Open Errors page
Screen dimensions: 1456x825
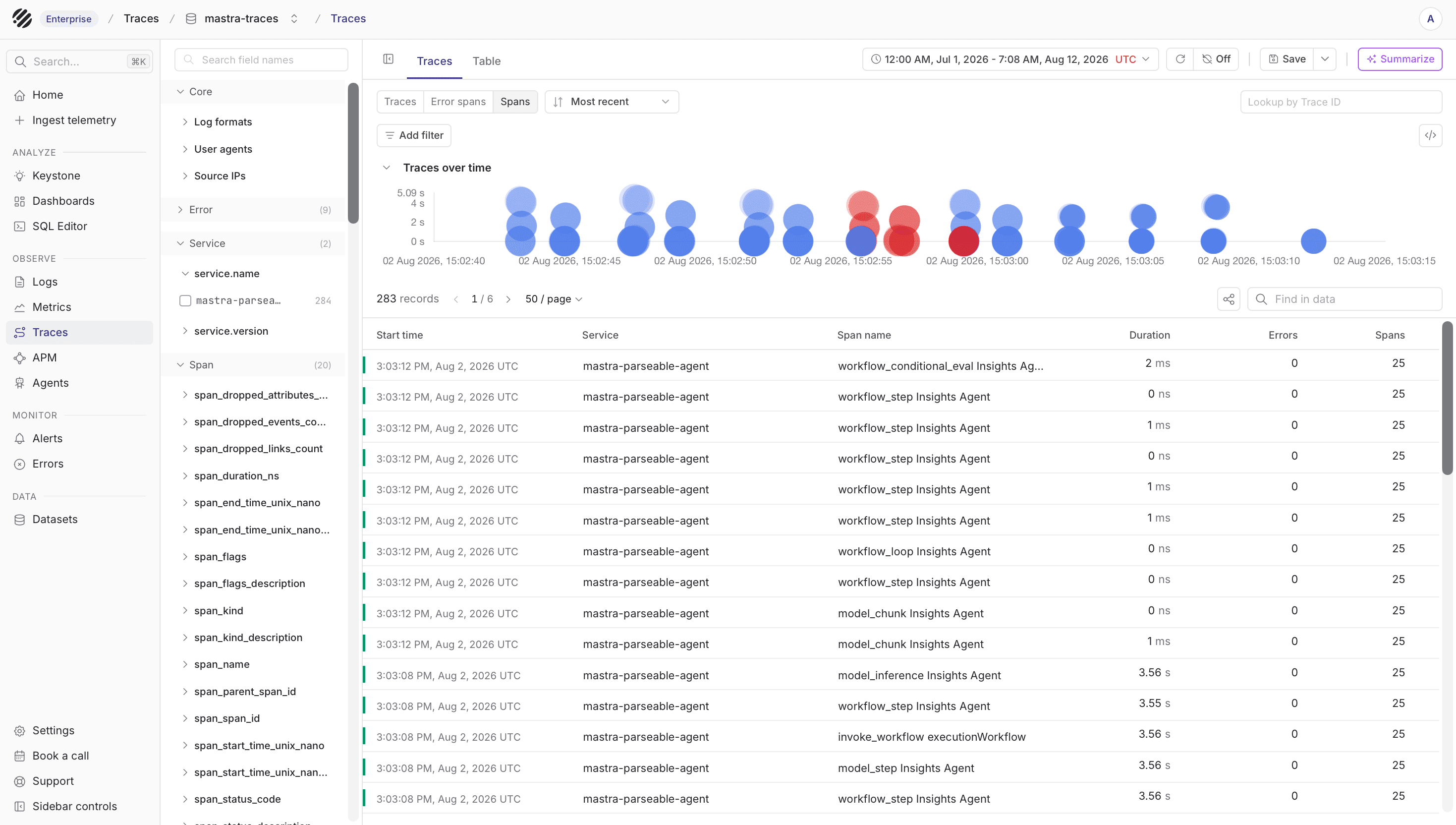point(79,464)
